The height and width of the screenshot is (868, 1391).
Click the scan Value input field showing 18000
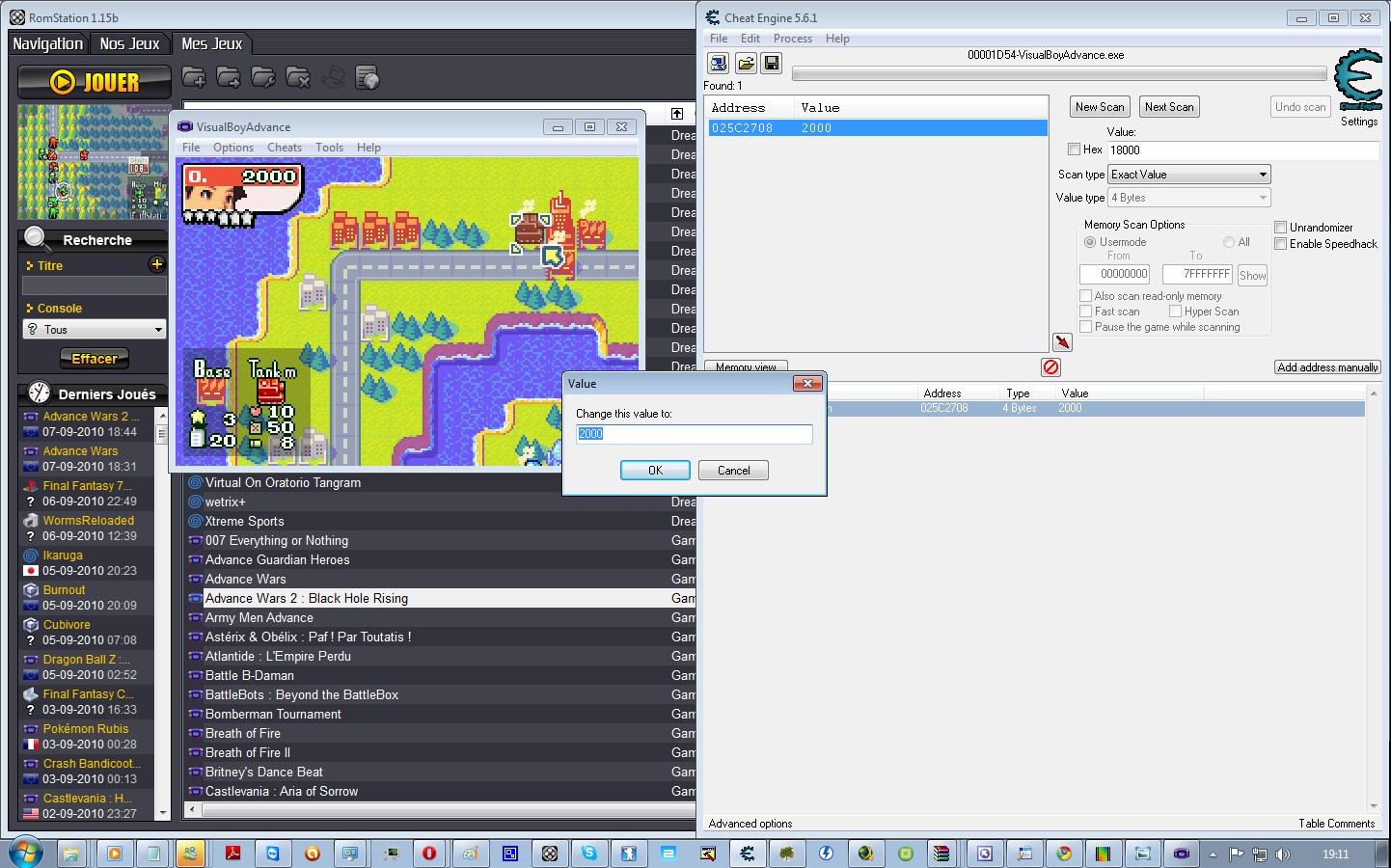pos(1243,150)
